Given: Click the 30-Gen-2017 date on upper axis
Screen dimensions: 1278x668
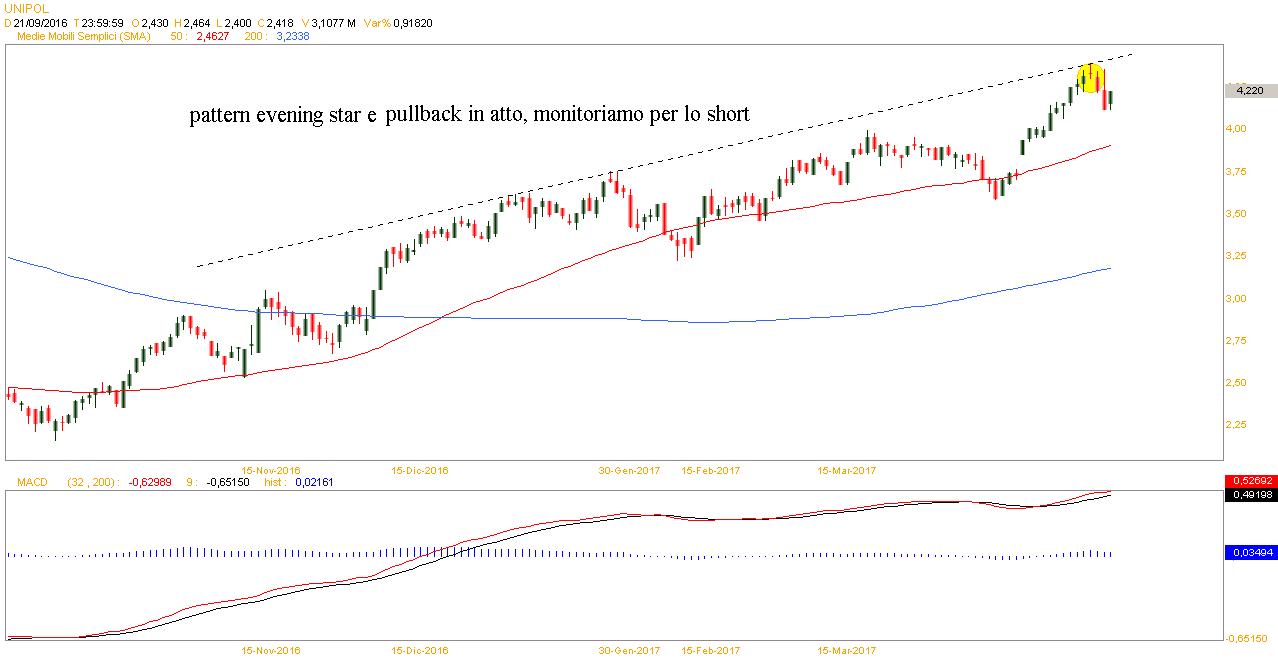Looking at the screenshot, I should click(x=629, y=469).
